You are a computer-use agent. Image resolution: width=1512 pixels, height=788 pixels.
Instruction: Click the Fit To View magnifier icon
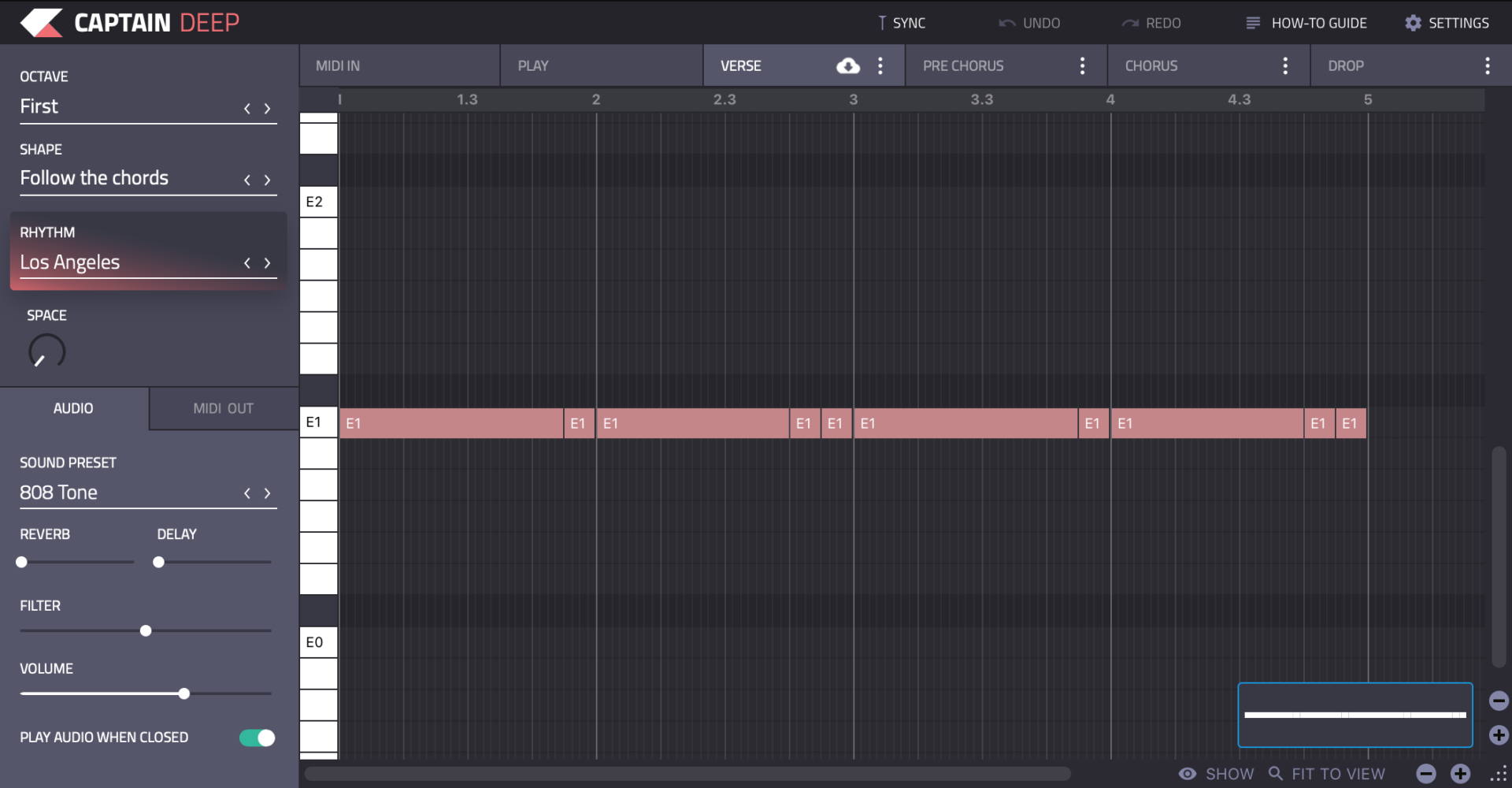[x=1276, y=773]
